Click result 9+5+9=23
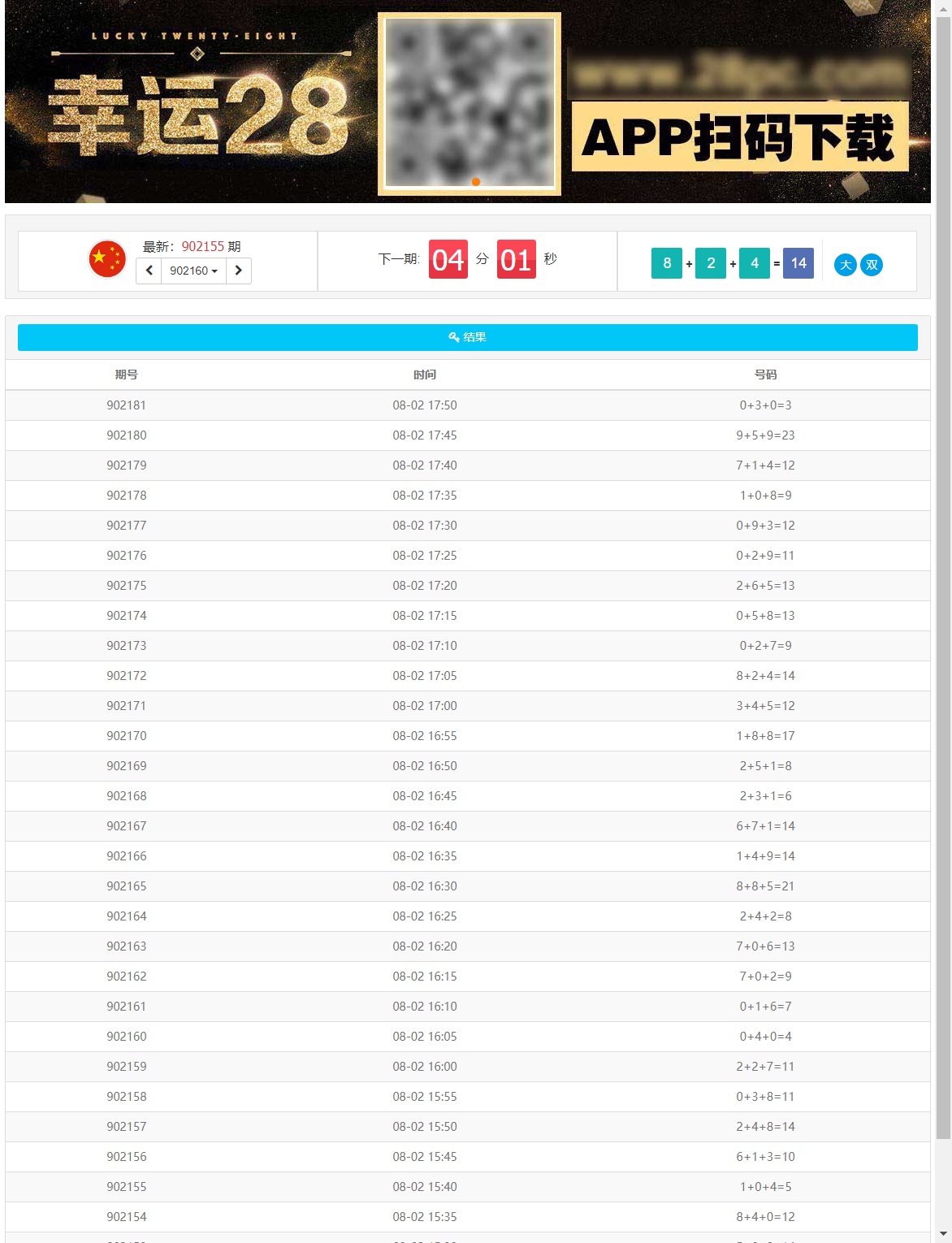 point(766,435)
